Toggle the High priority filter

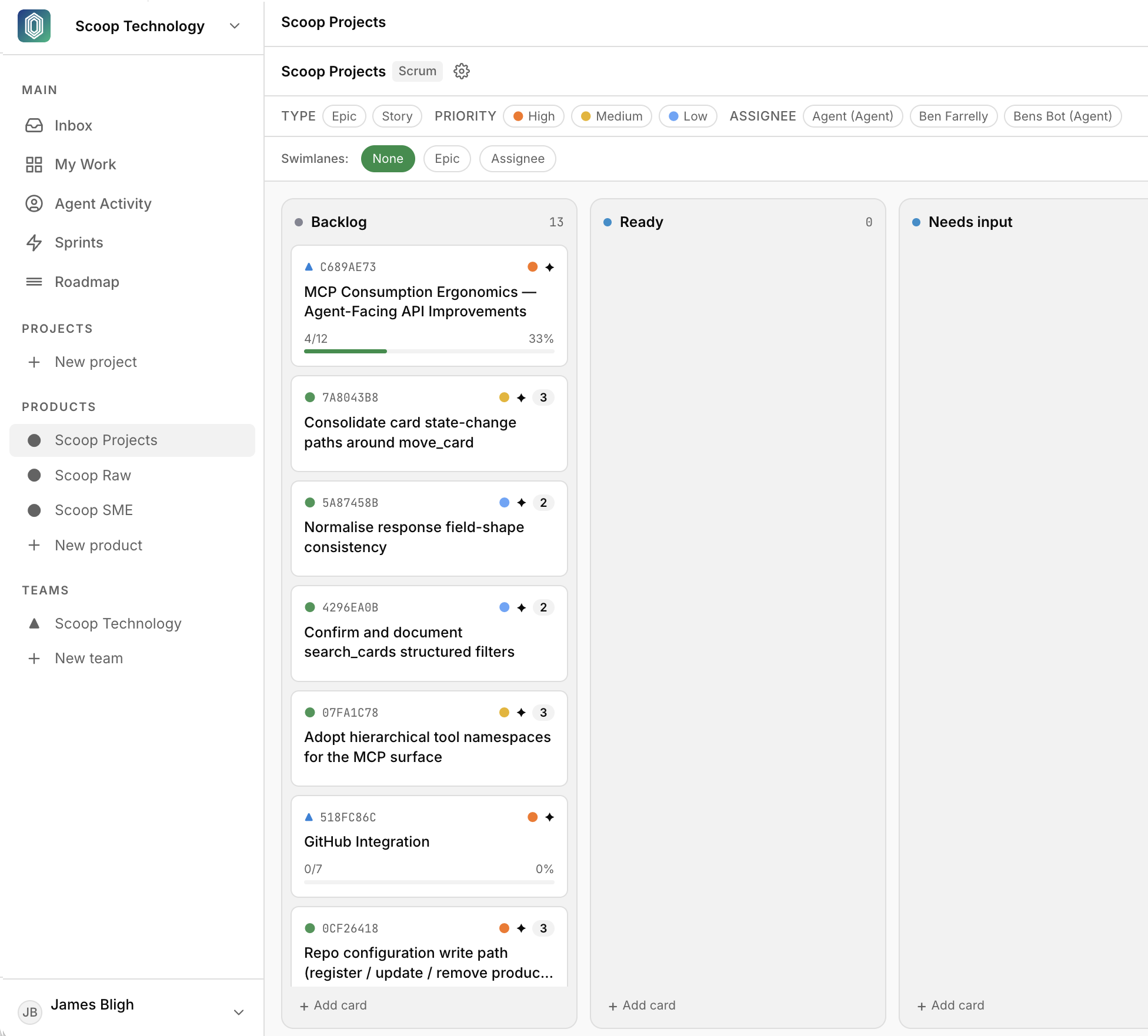(x=533, y=116)
